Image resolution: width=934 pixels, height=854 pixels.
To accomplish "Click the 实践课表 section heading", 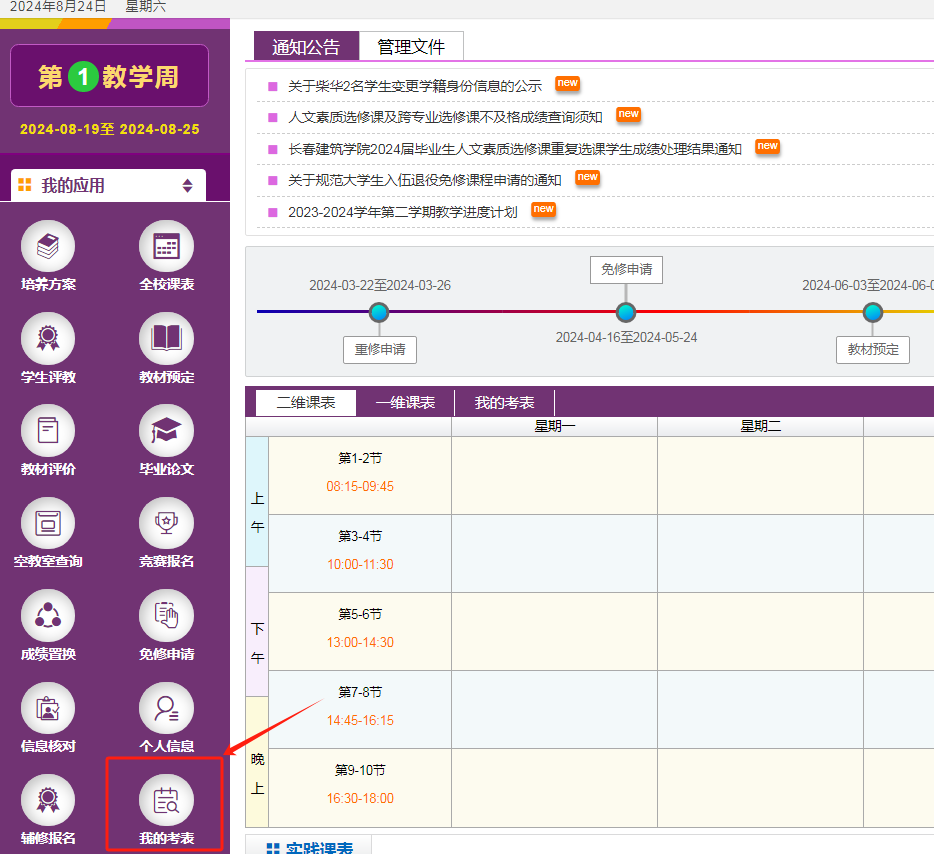I will 319,847.
